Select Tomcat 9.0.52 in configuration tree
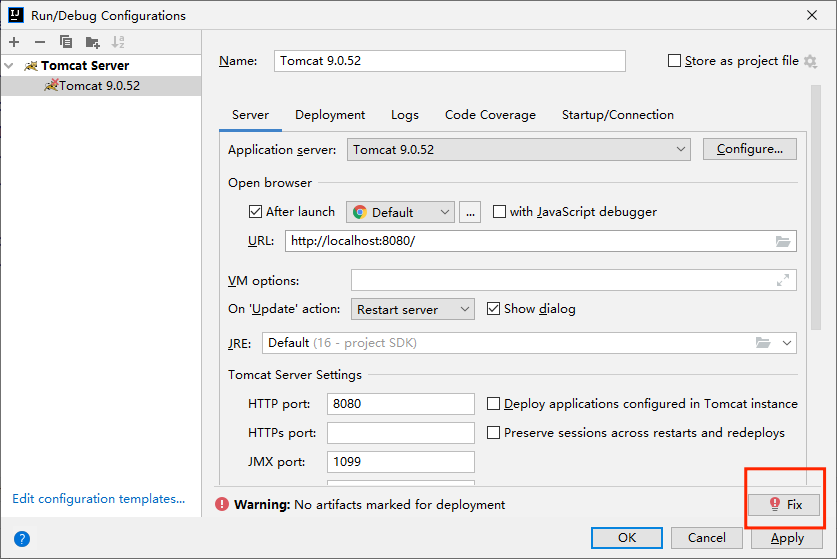Viewport: 837px width, 559px height. pos(101,86)
